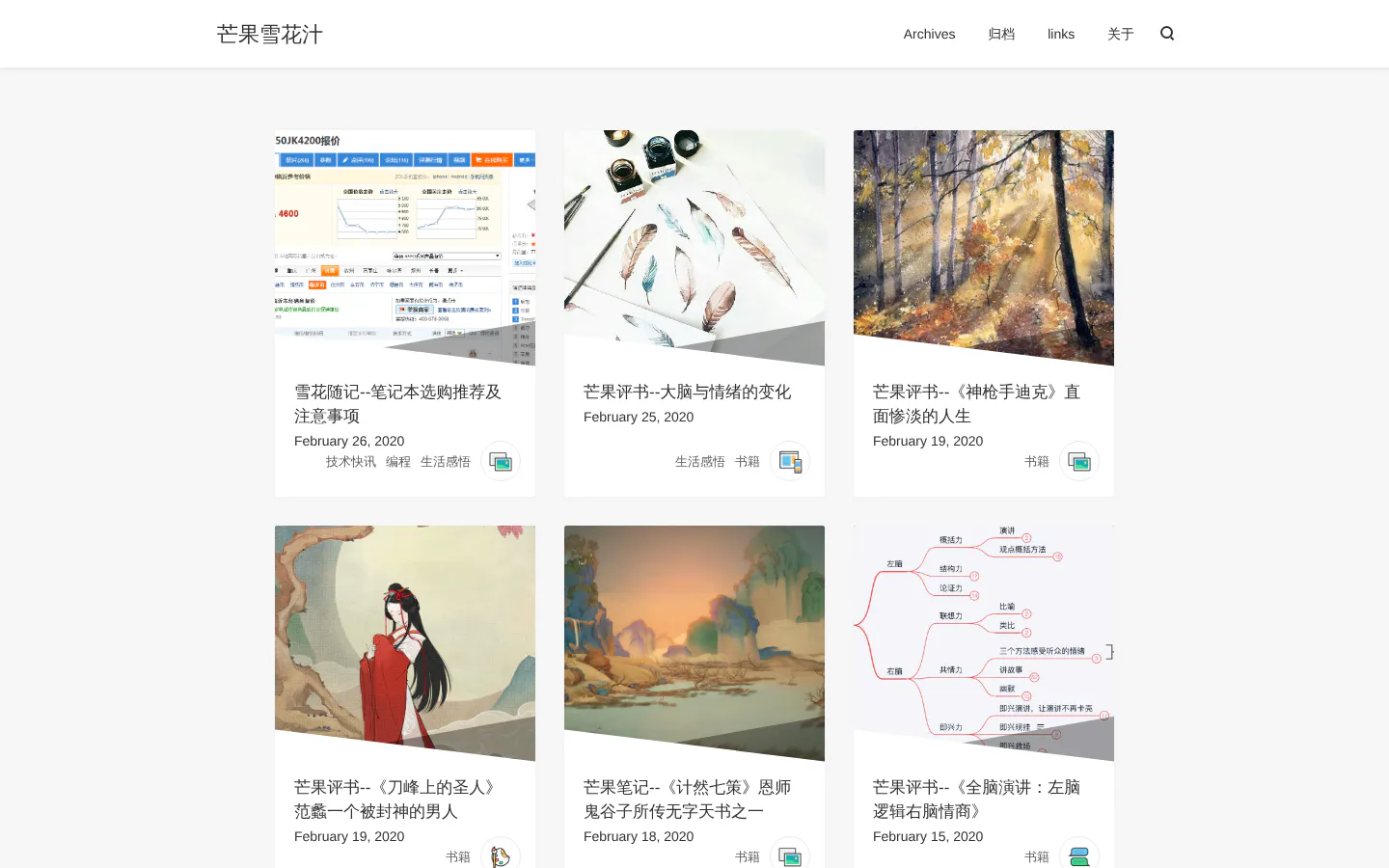Select 书籍 tag on 神枪手迪克 card
Viewport: 1389px width, 868px height.
1037,461
